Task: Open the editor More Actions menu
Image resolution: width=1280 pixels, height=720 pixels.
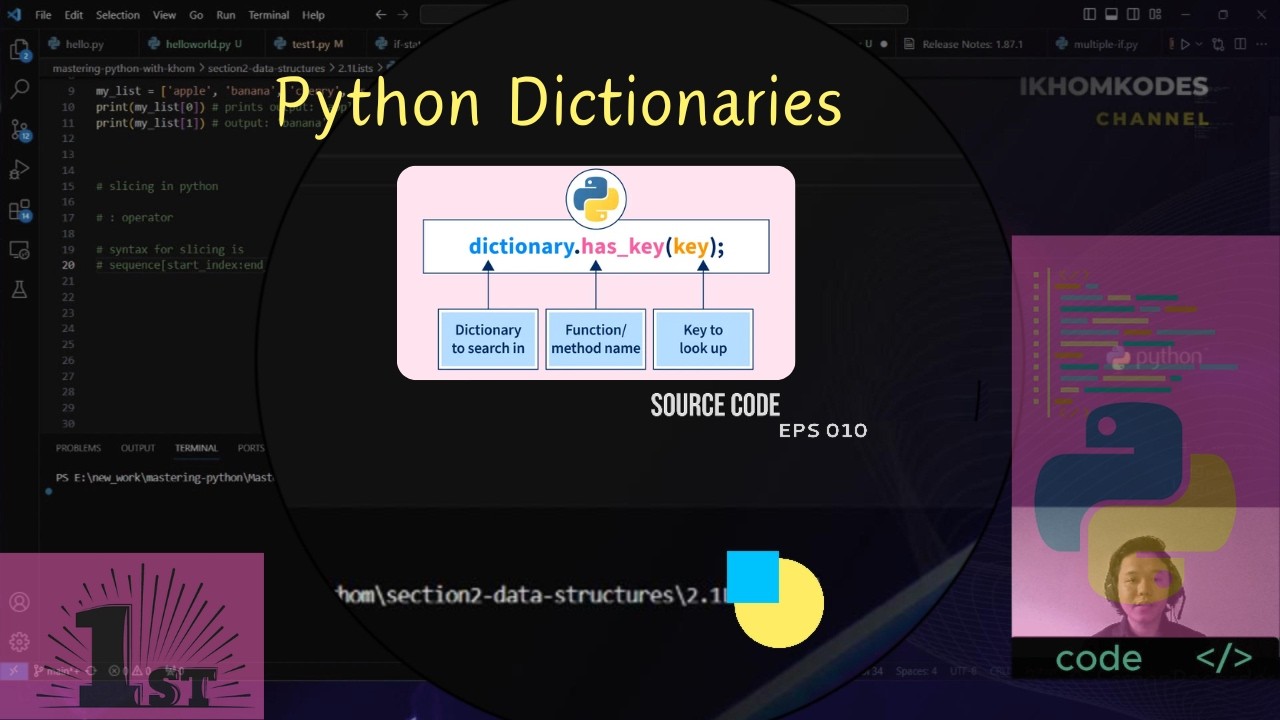Action: pos(1263,45)
